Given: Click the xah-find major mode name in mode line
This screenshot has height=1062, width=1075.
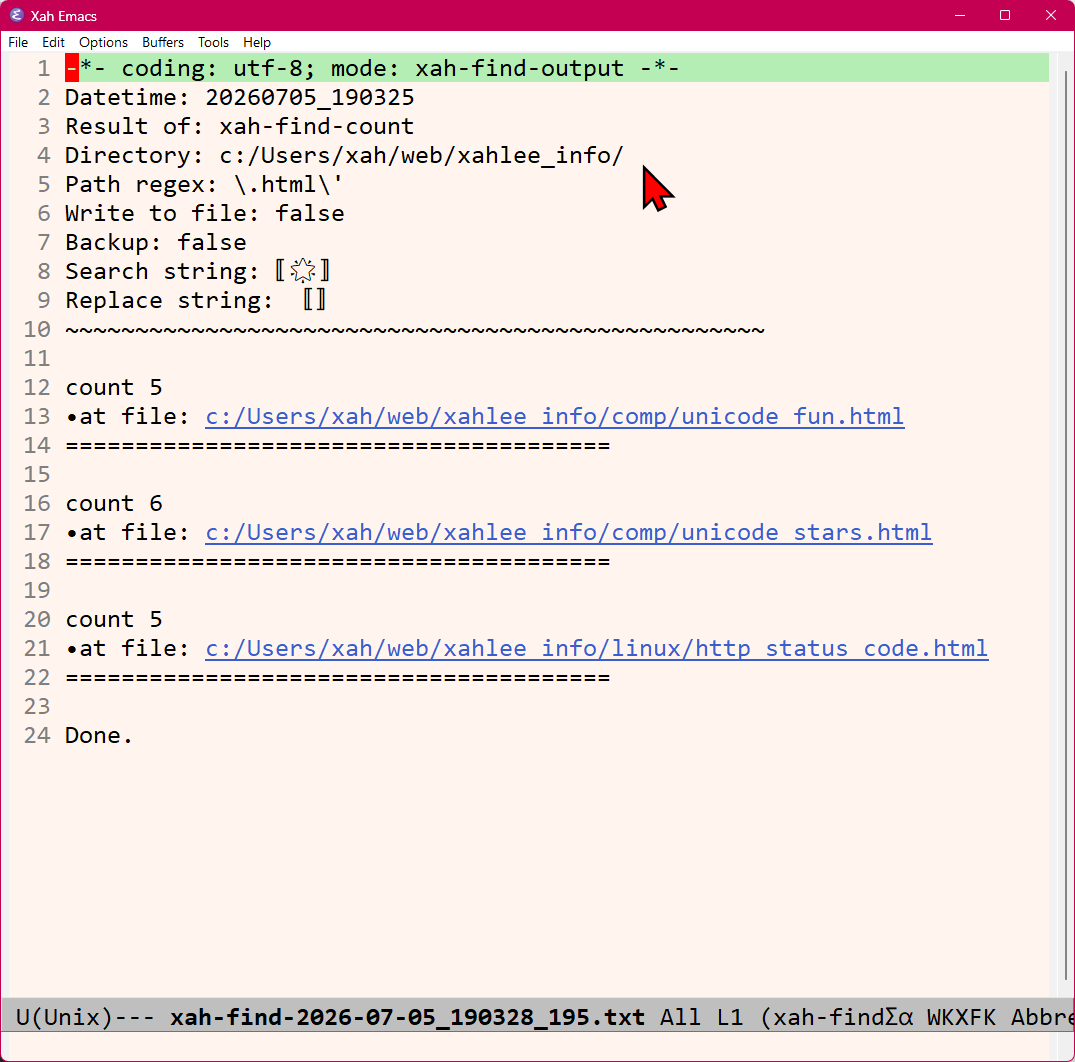Looking at the screenshot, I should [x=828, y=1017].
